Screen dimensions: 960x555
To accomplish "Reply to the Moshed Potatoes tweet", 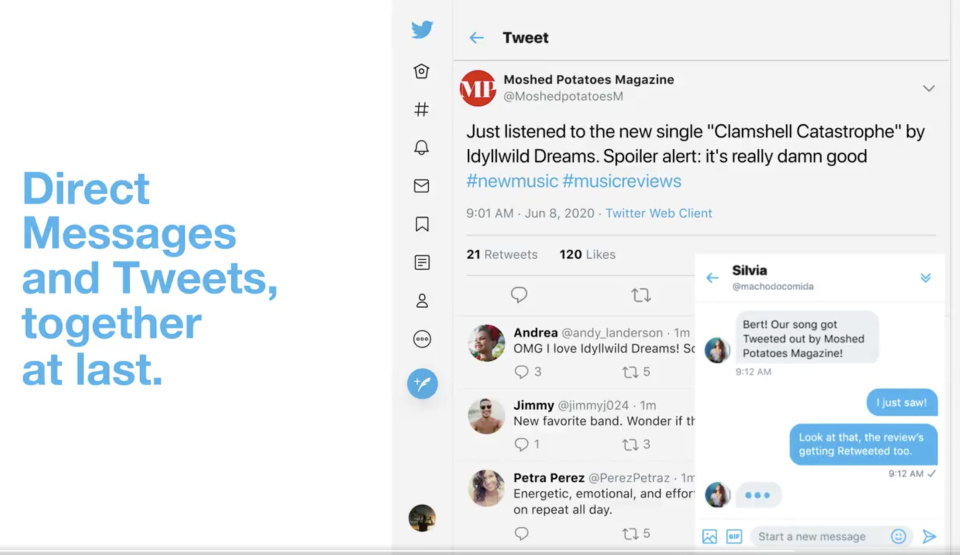I will point(519,295).
